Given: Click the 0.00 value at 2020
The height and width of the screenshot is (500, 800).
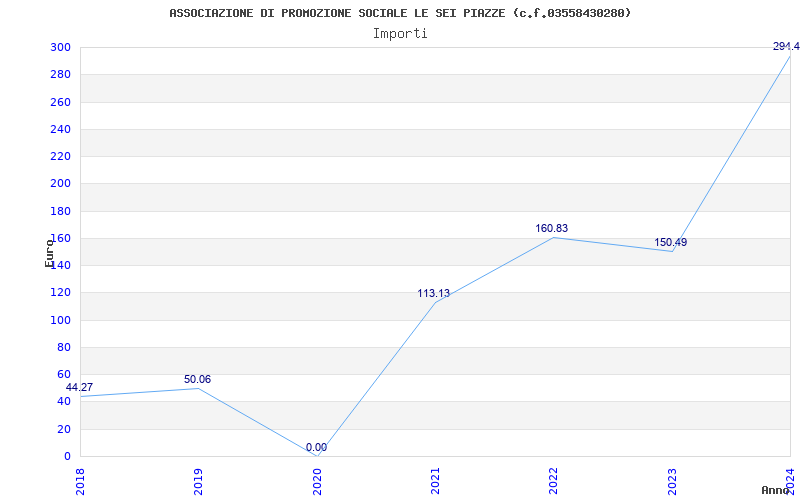Looking at the screenshot, I should point(316,447).
